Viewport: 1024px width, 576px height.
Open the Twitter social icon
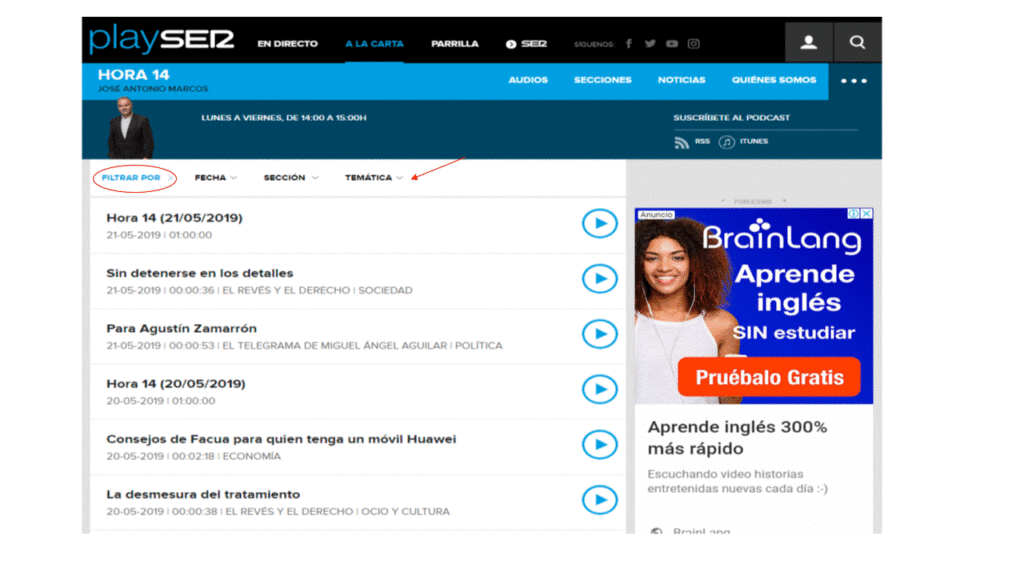click(650, 44)
